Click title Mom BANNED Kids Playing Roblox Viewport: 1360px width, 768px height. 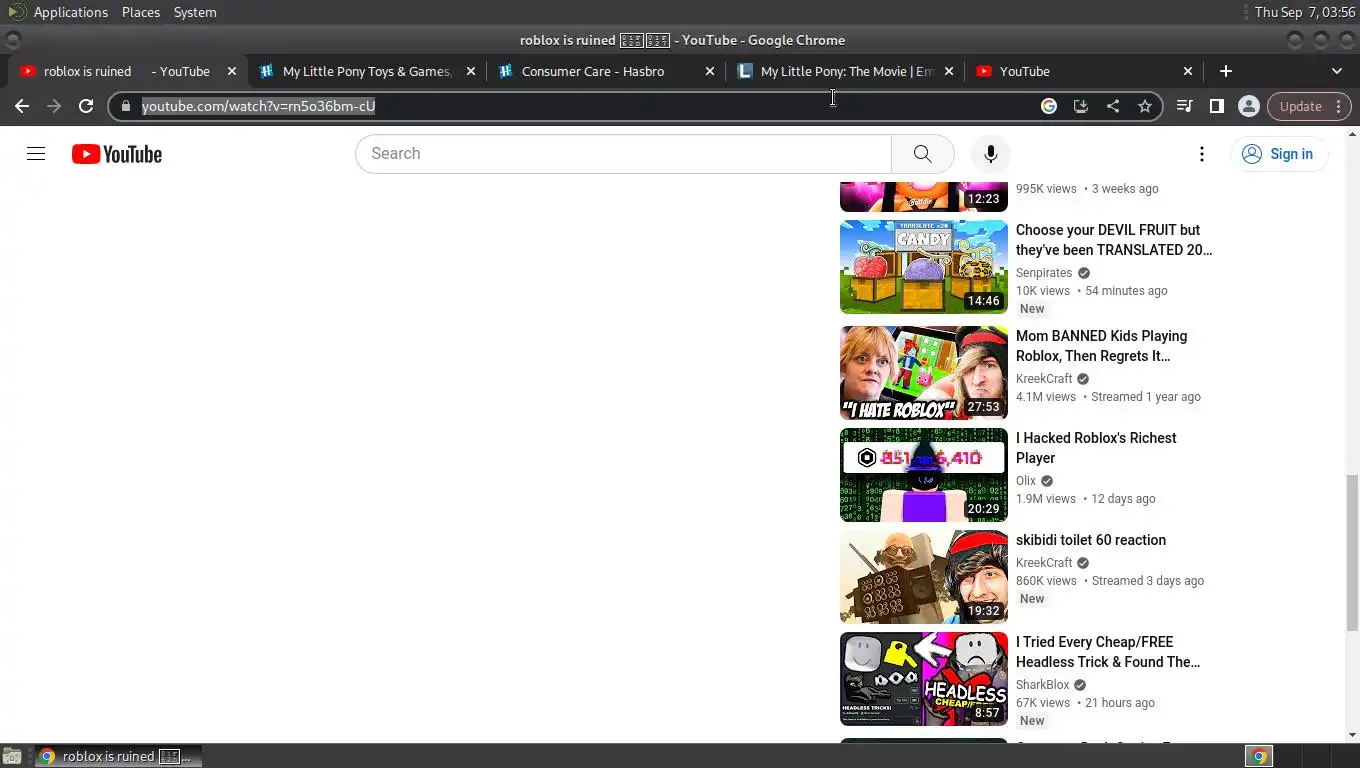pos(1102,346)
